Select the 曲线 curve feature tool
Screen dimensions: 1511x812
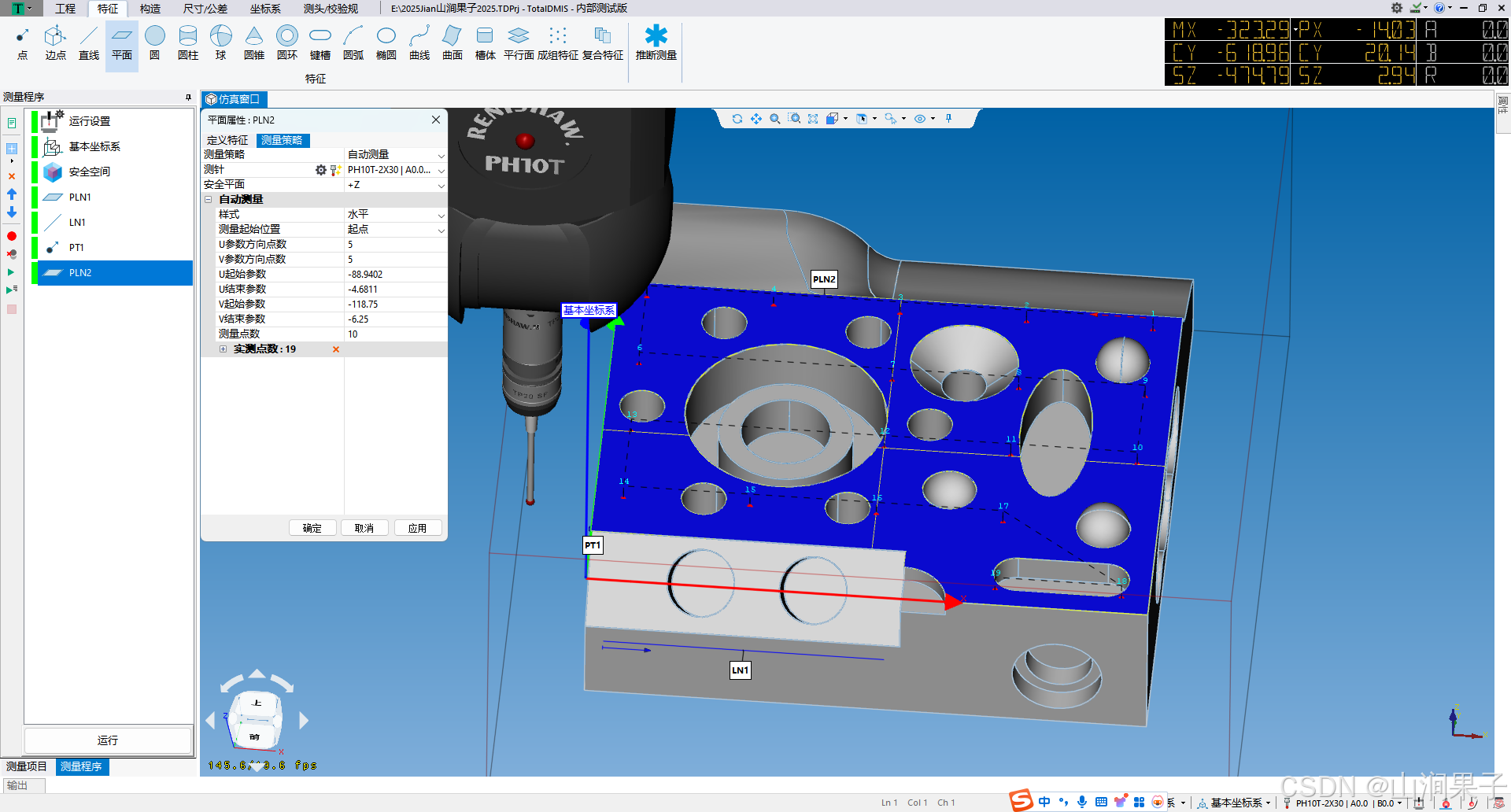click(x=419, y=44)
